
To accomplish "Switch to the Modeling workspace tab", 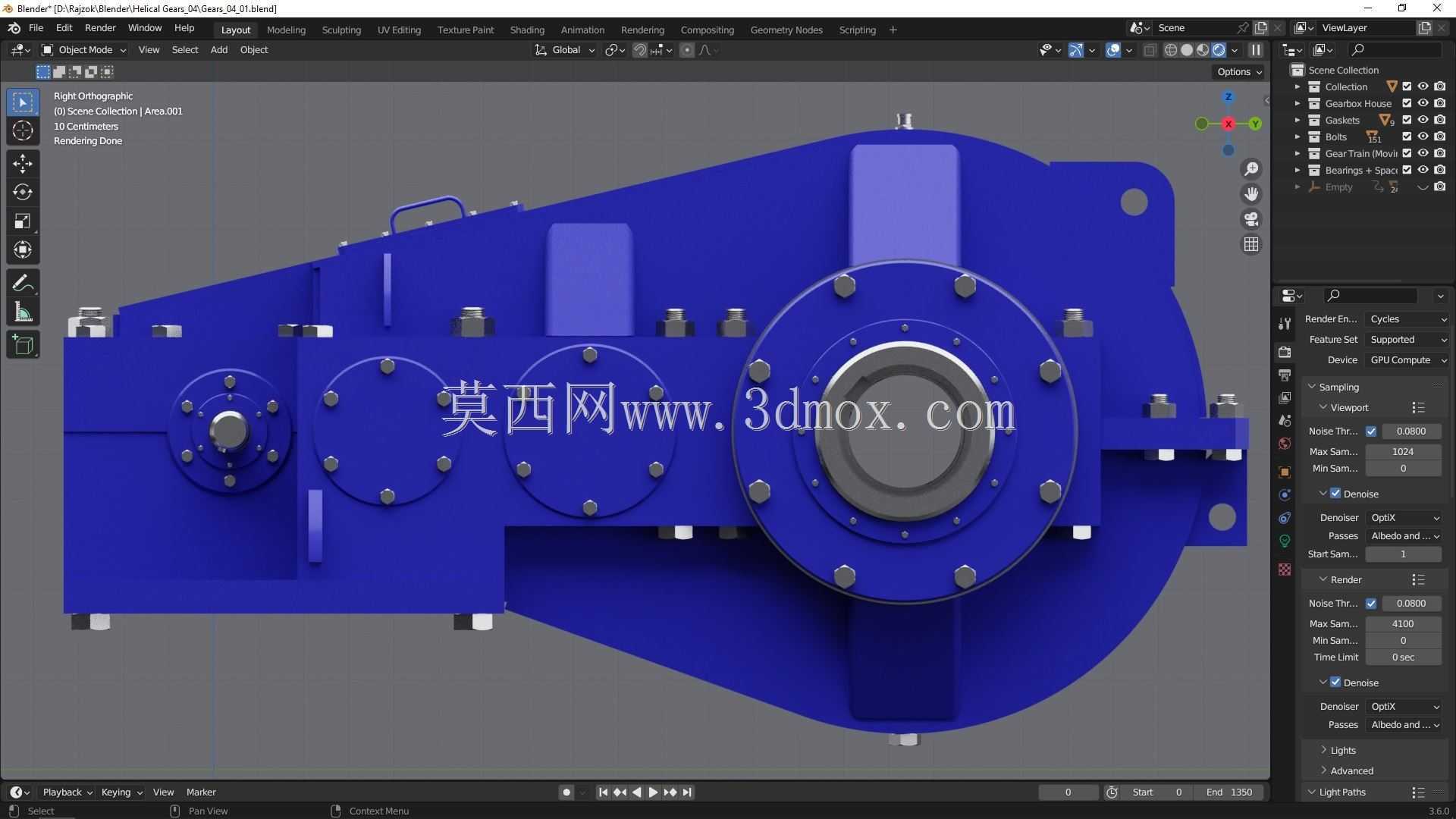I will 286,30.
